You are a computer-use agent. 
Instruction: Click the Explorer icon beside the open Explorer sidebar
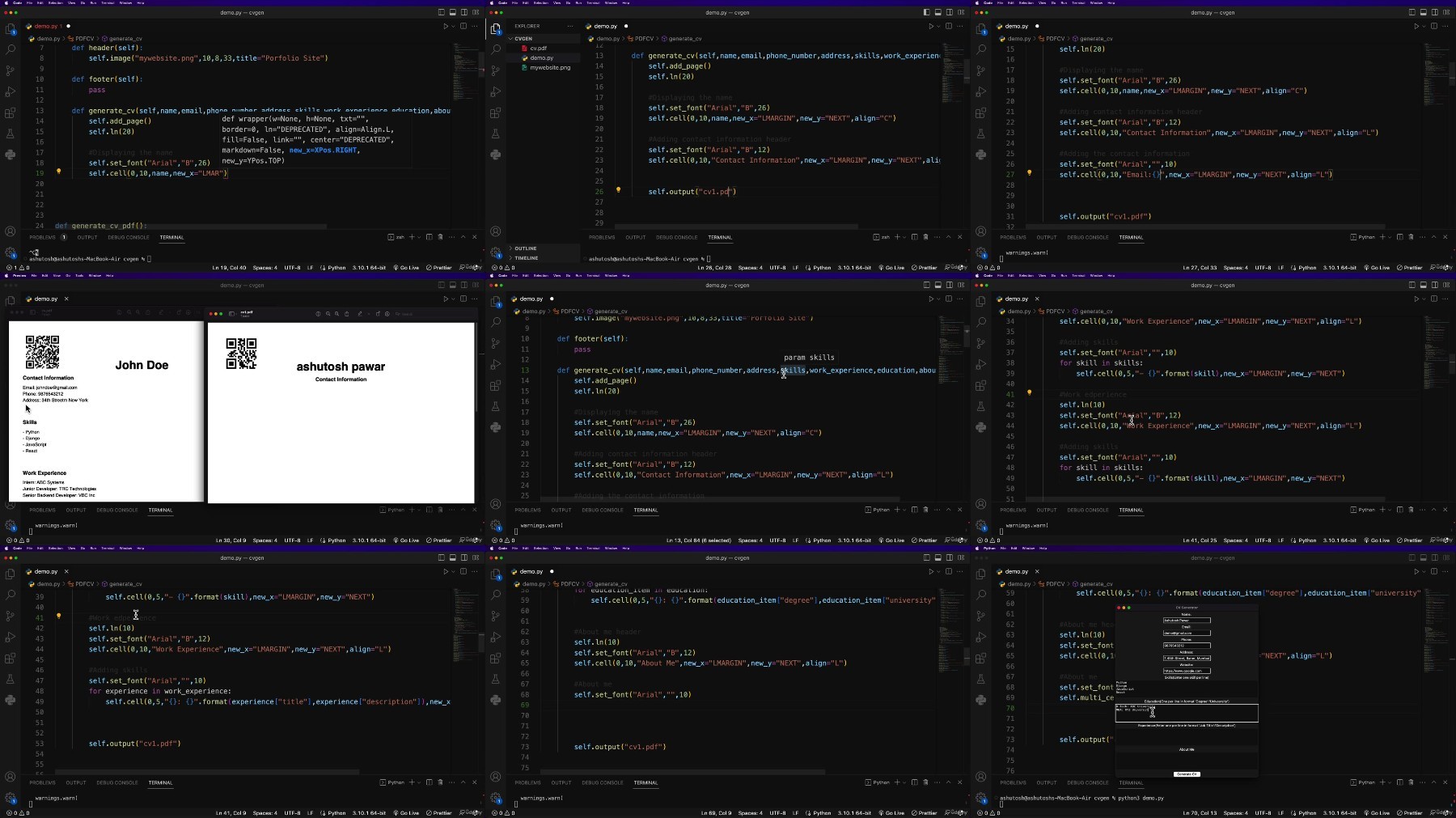(x=496, y=28)
